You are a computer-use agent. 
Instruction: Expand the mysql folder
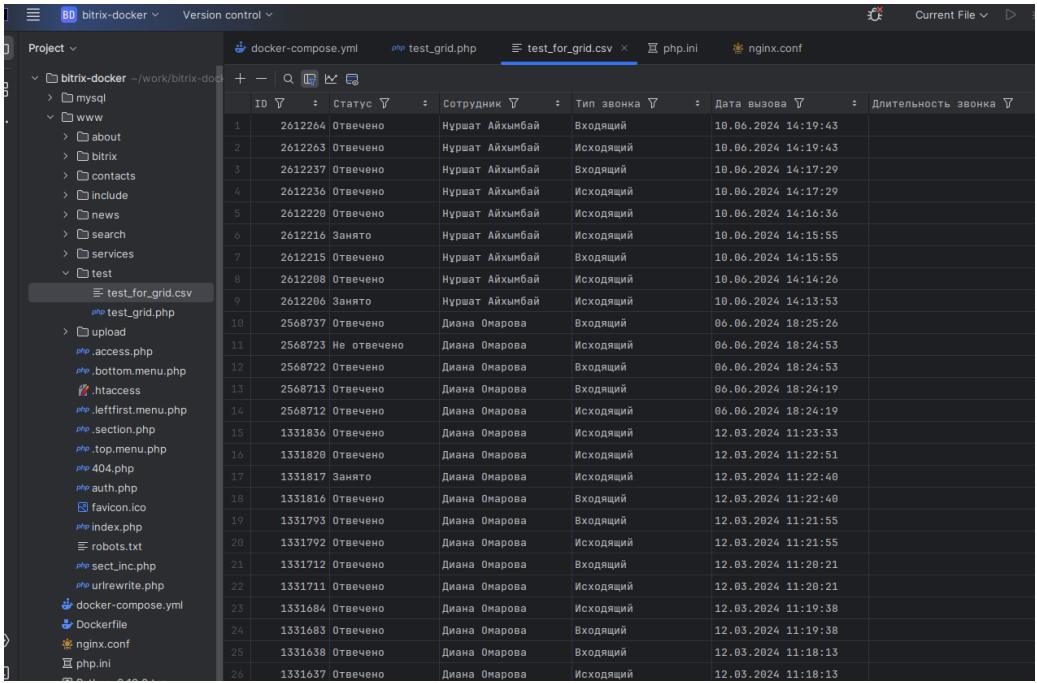click(51, 98)
